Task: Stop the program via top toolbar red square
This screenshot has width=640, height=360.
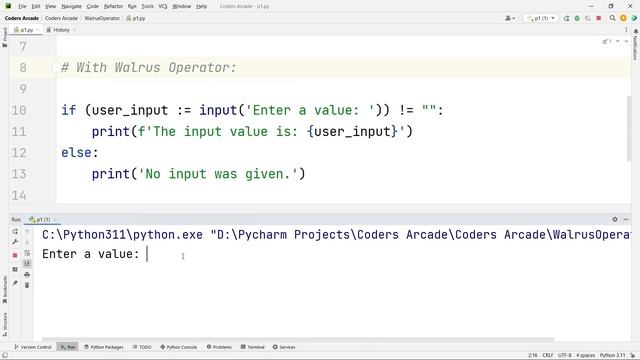Action: [599, 18]
